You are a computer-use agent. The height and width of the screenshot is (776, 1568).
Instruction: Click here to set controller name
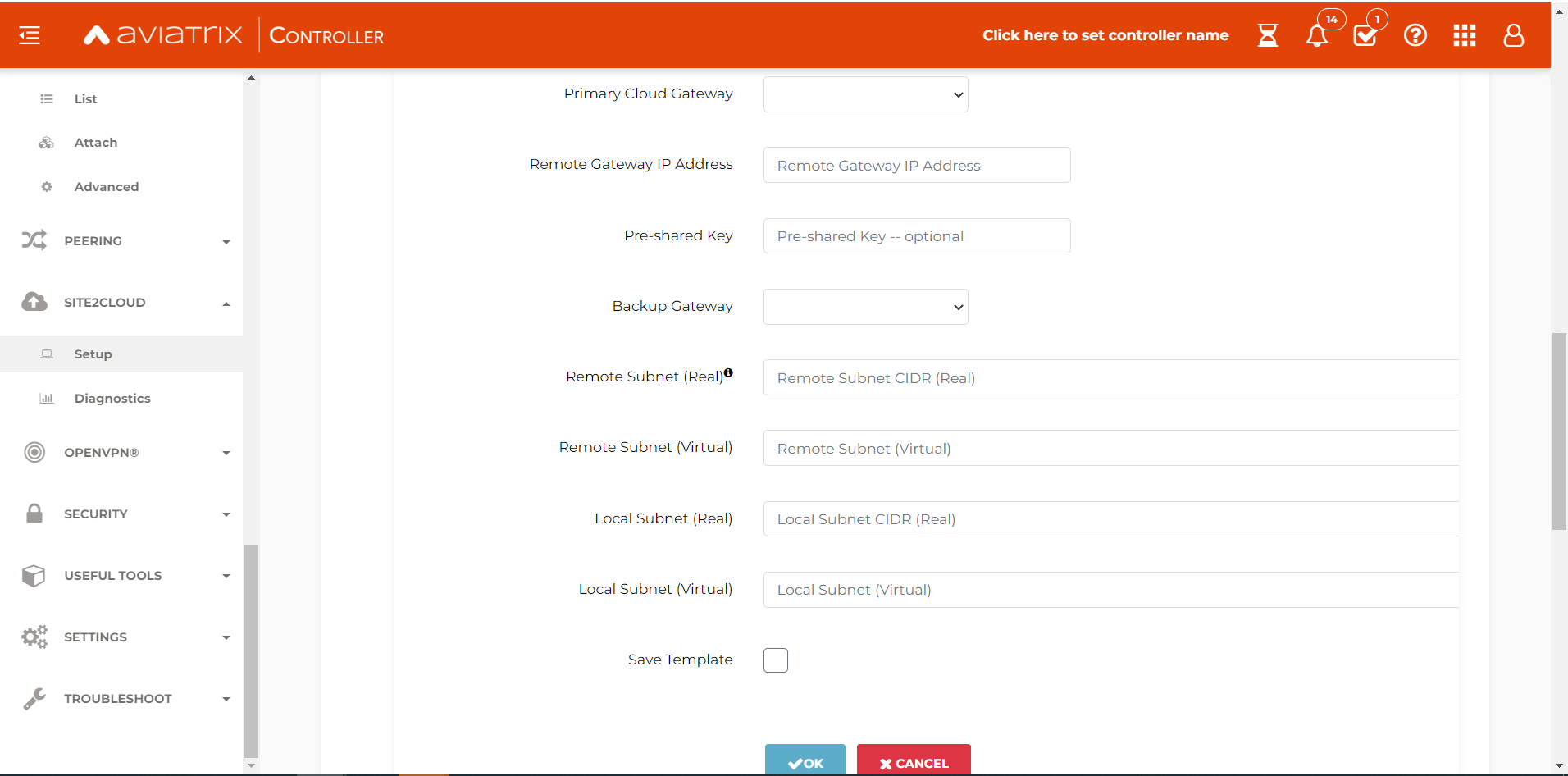1105,35
